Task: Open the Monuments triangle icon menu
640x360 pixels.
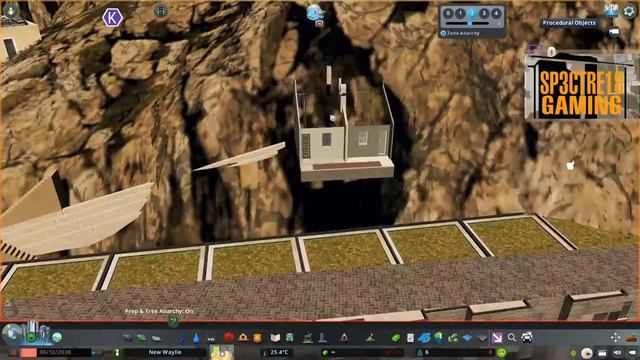Action: click(344, 337)
